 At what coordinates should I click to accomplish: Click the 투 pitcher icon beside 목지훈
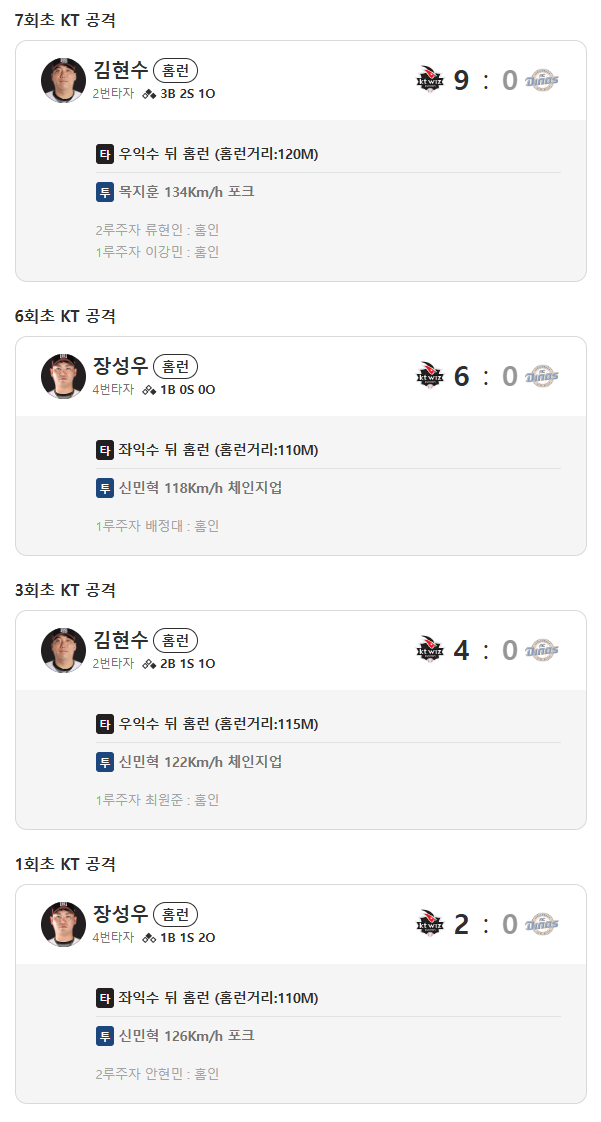(105, 192)
